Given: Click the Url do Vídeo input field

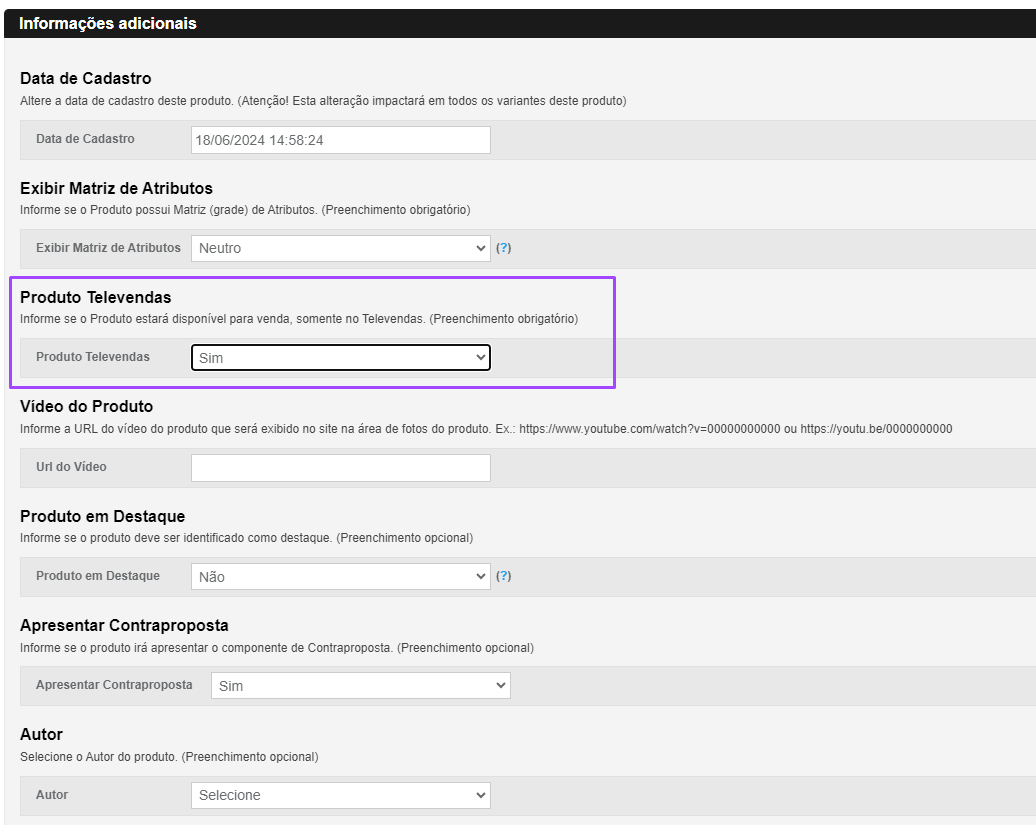Looking at the screenshot, I should point(341,468).
